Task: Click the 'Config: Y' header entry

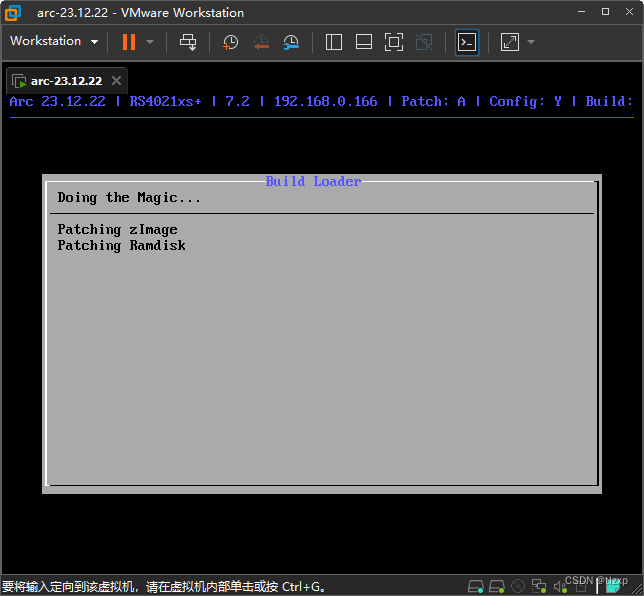Action: (x=525, y=101)
